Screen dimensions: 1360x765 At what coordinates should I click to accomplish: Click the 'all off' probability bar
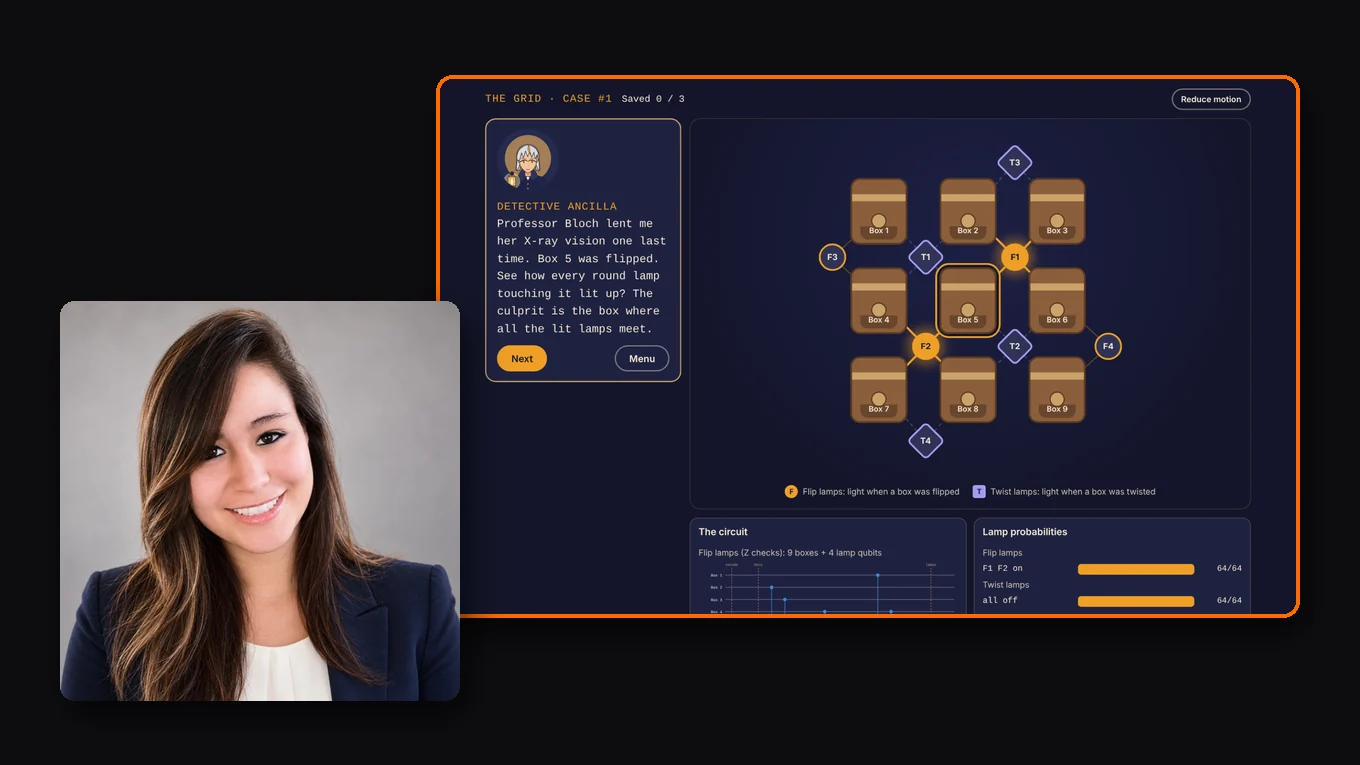1135,601
